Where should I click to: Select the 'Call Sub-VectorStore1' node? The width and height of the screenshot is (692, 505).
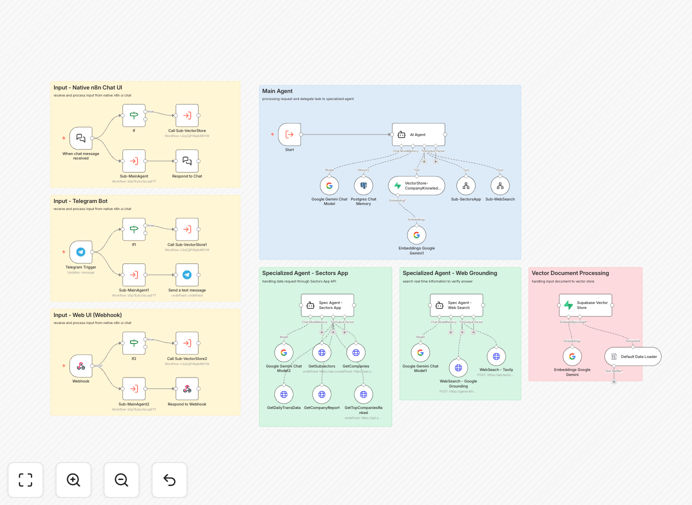coord(187,229)
